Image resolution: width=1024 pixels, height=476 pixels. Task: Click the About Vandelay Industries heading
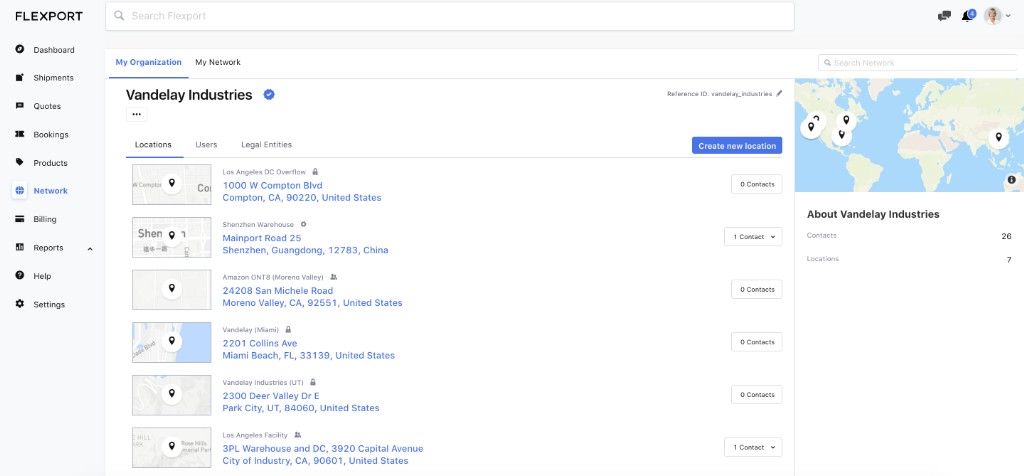click(873, 214)
